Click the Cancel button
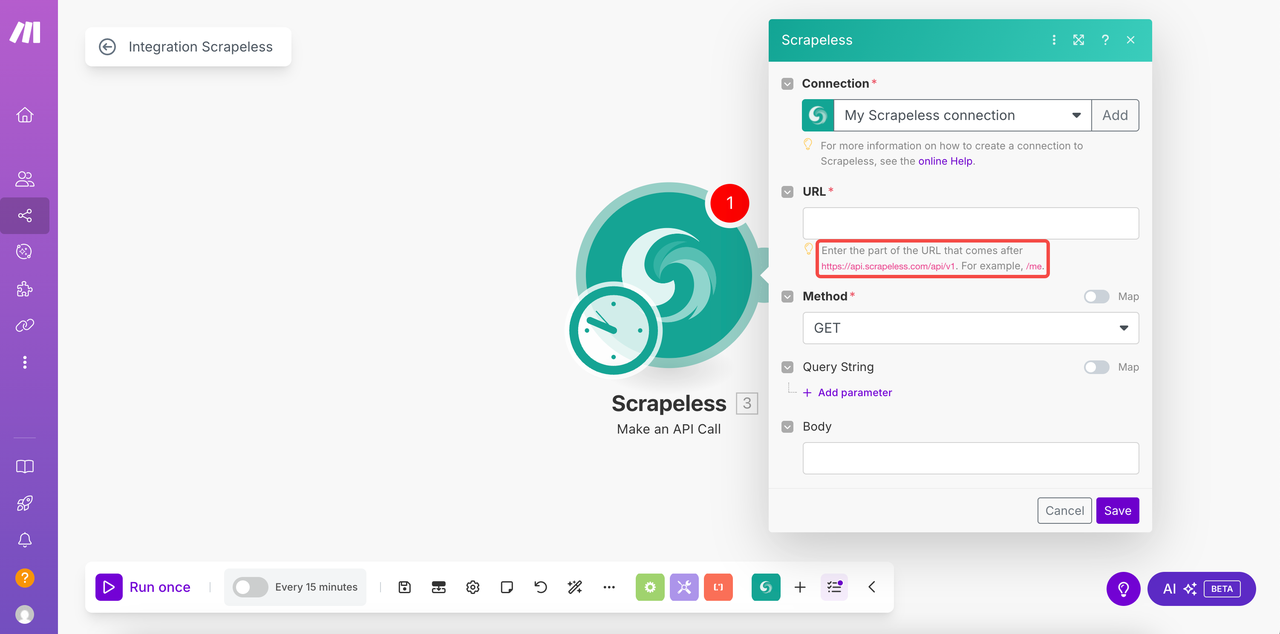The width and height of the screenshot is (1280, 634). (x=1065, y=510)
